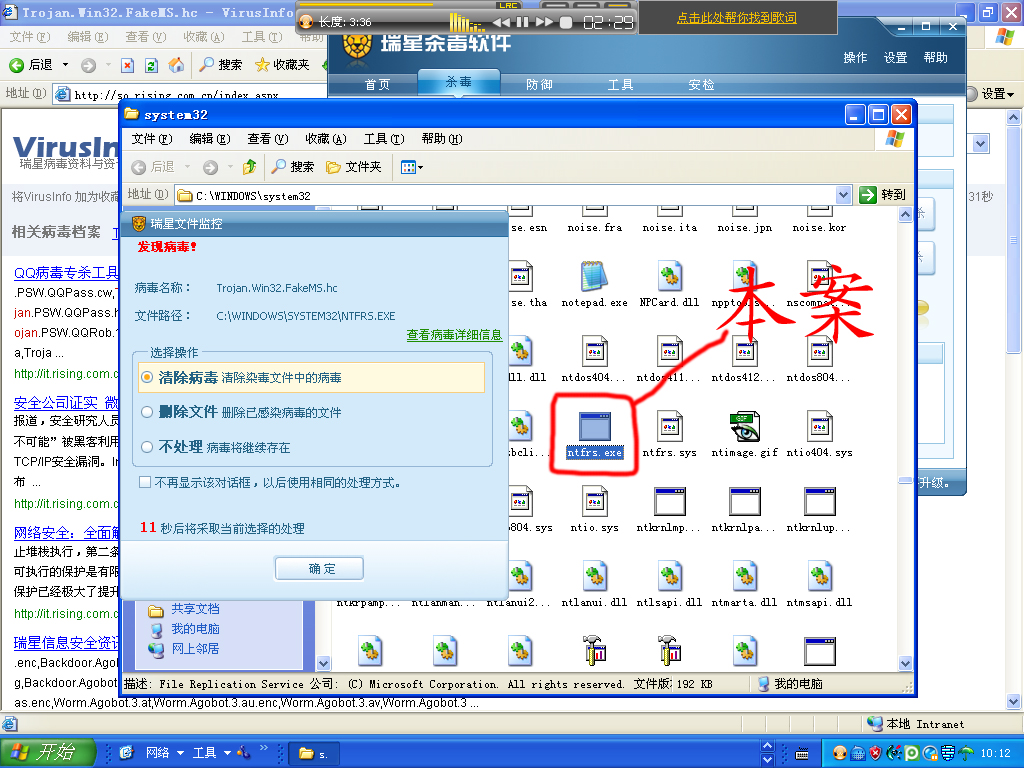Select the NPCard.dll file icon
Viewport: 1024px width, 768px height.
pos(669,276)
